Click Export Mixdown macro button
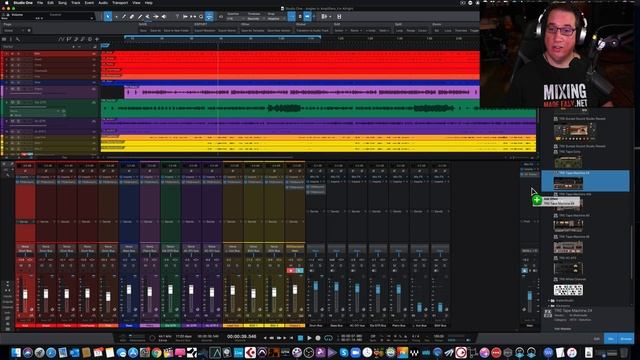Image resolution: width=640 pixels, height=360 pixels. click(205, 31)
